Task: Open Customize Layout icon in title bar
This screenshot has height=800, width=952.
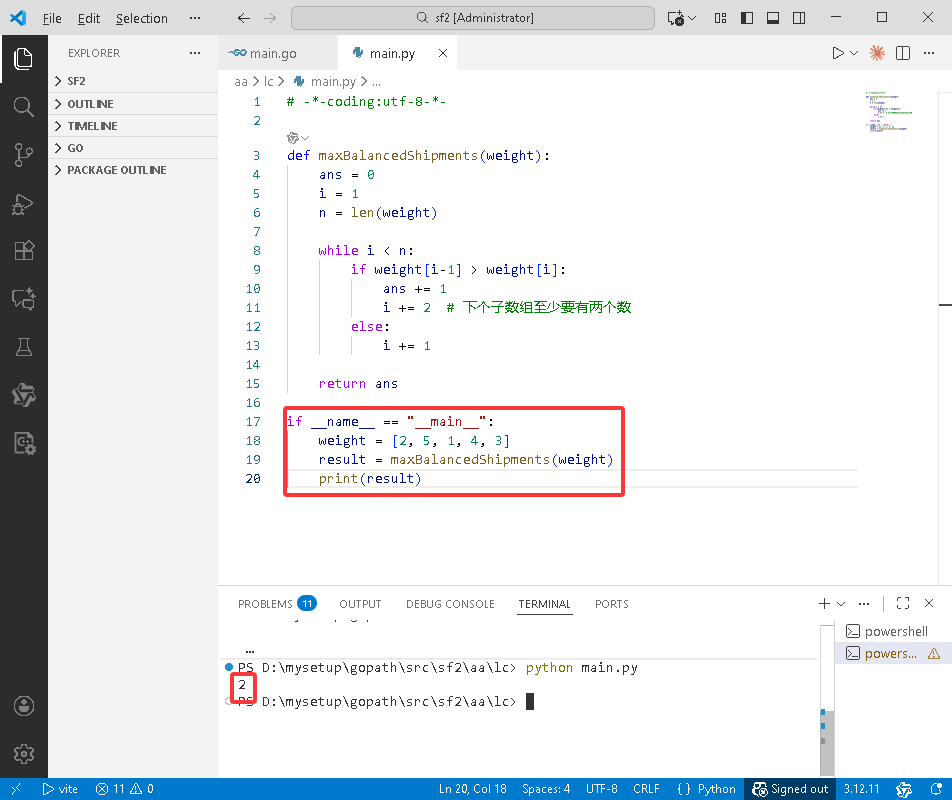Action: click(720, 18)
